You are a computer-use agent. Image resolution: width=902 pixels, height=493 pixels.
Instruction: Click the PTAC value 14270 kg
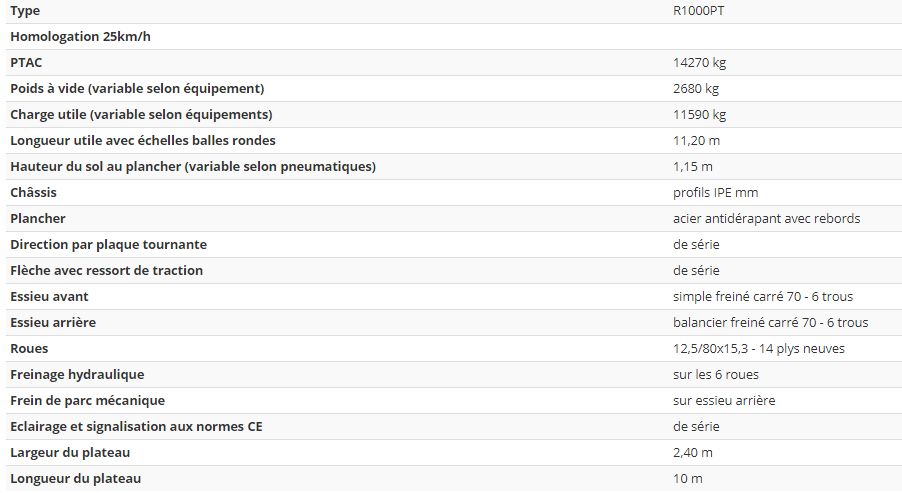(x=699, y=62)
